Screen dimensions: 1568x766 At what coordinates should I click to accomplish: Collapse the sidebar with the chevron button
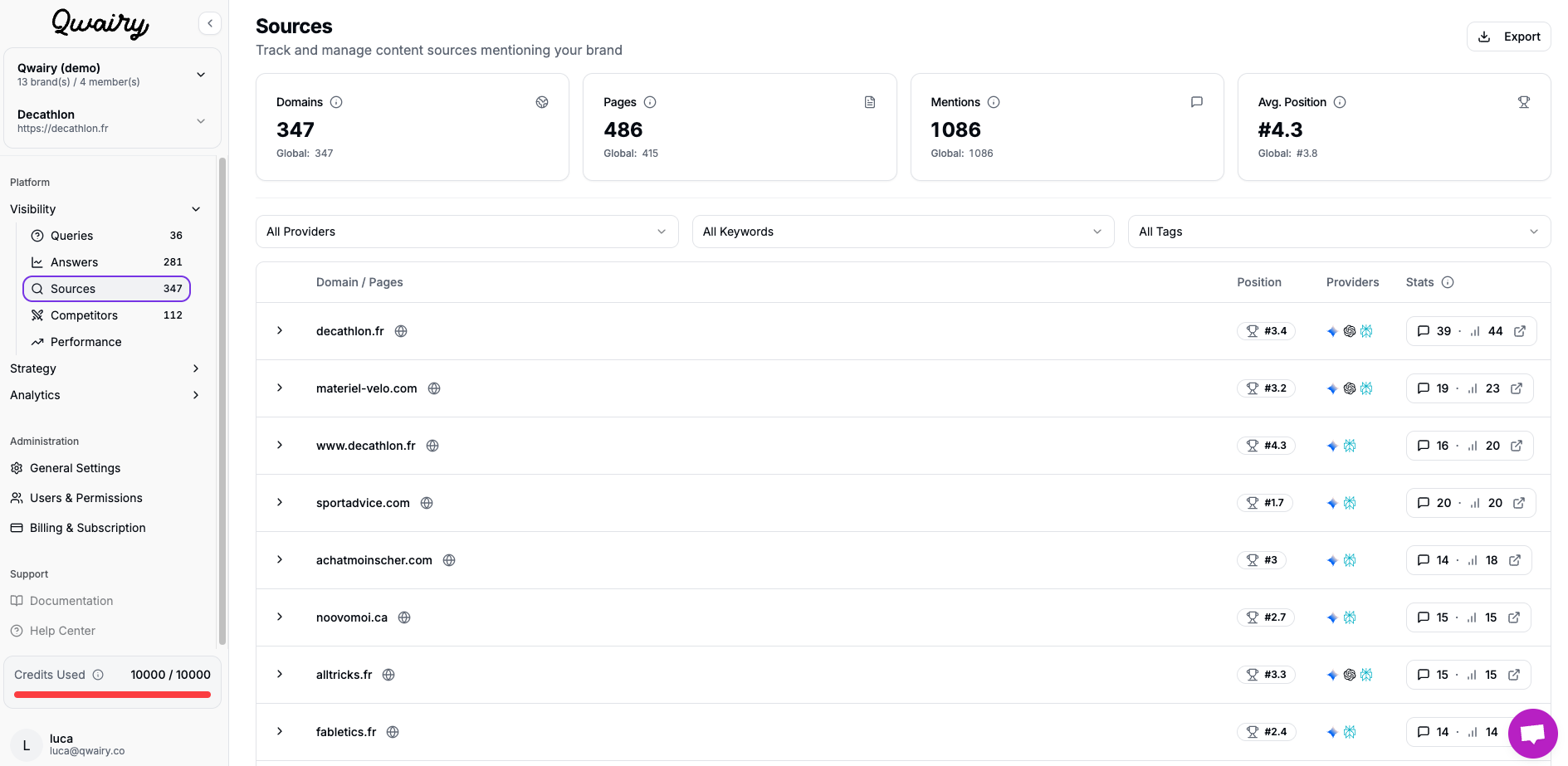point(210,23)
